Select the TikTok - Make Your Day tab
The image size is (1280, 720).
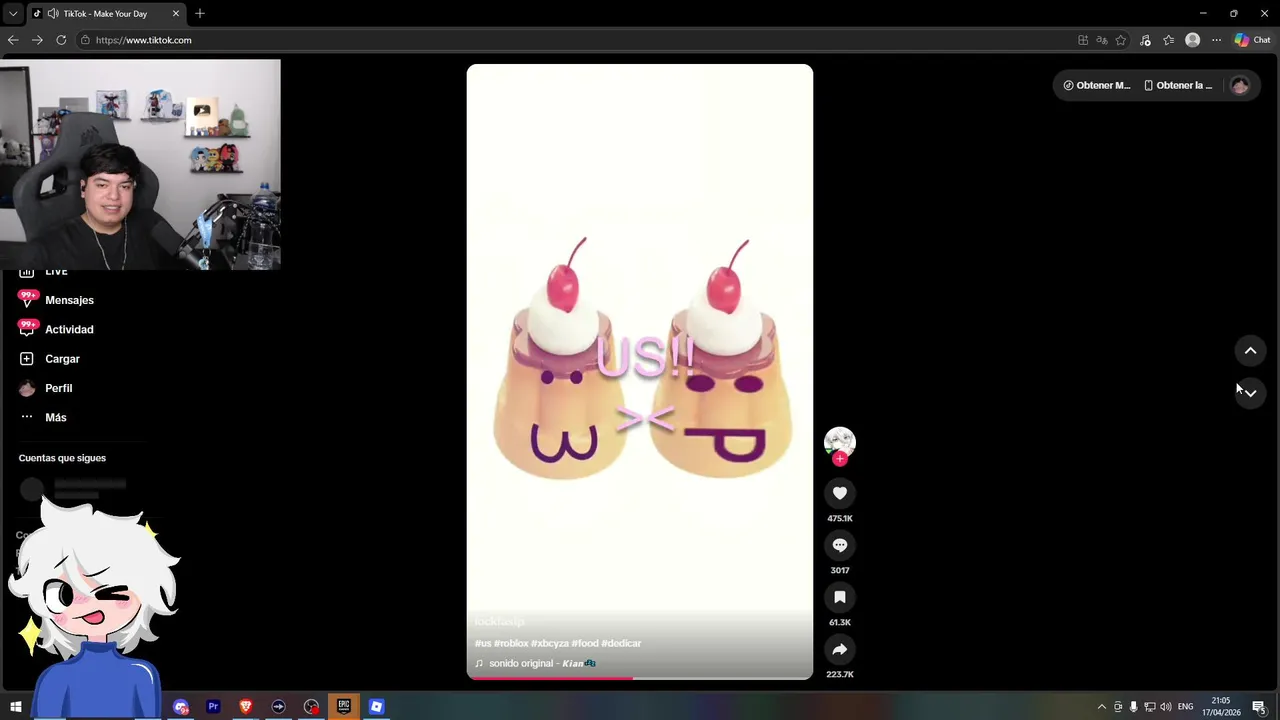105,14
